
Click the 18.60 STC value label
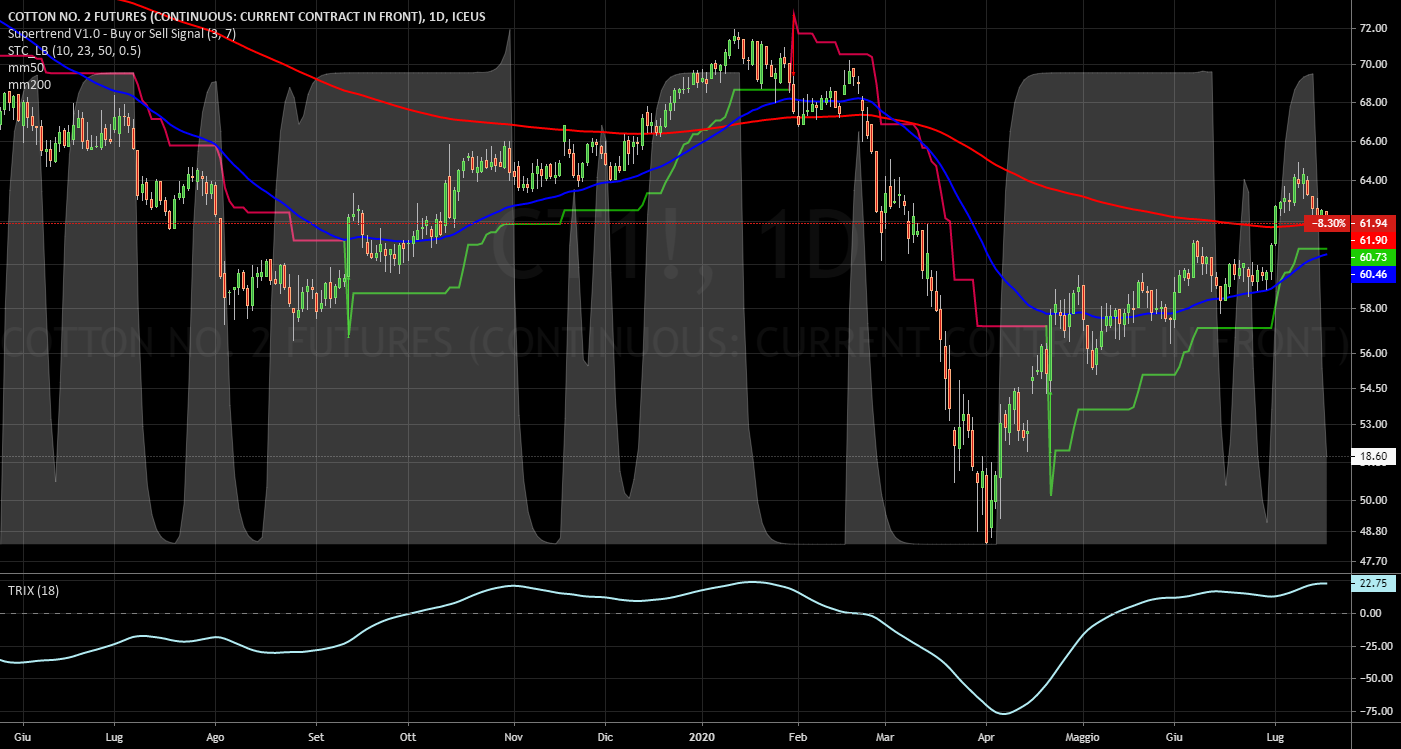(x=1373, y=457)
